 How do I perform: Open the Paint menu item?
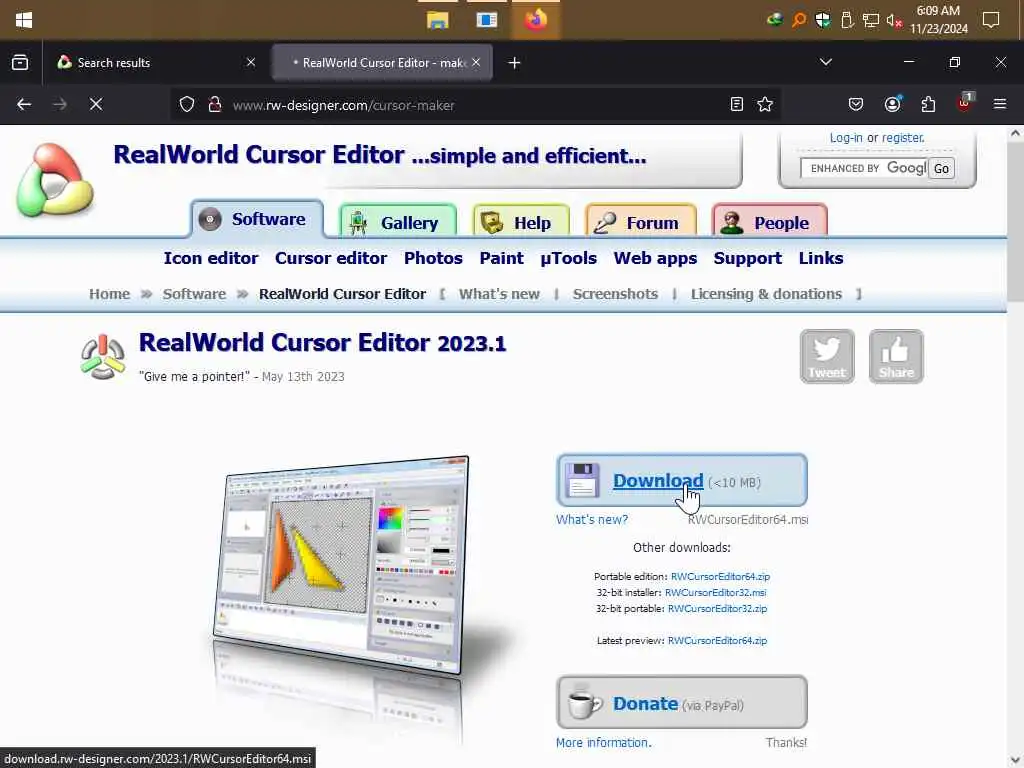[x=501, y=258]
